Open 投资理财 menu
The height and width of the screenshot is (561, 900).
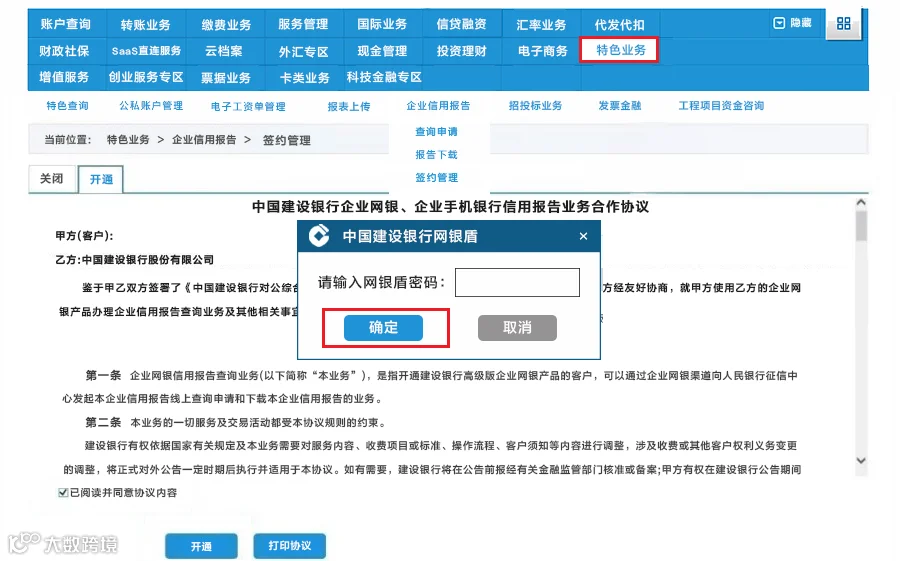461,51
